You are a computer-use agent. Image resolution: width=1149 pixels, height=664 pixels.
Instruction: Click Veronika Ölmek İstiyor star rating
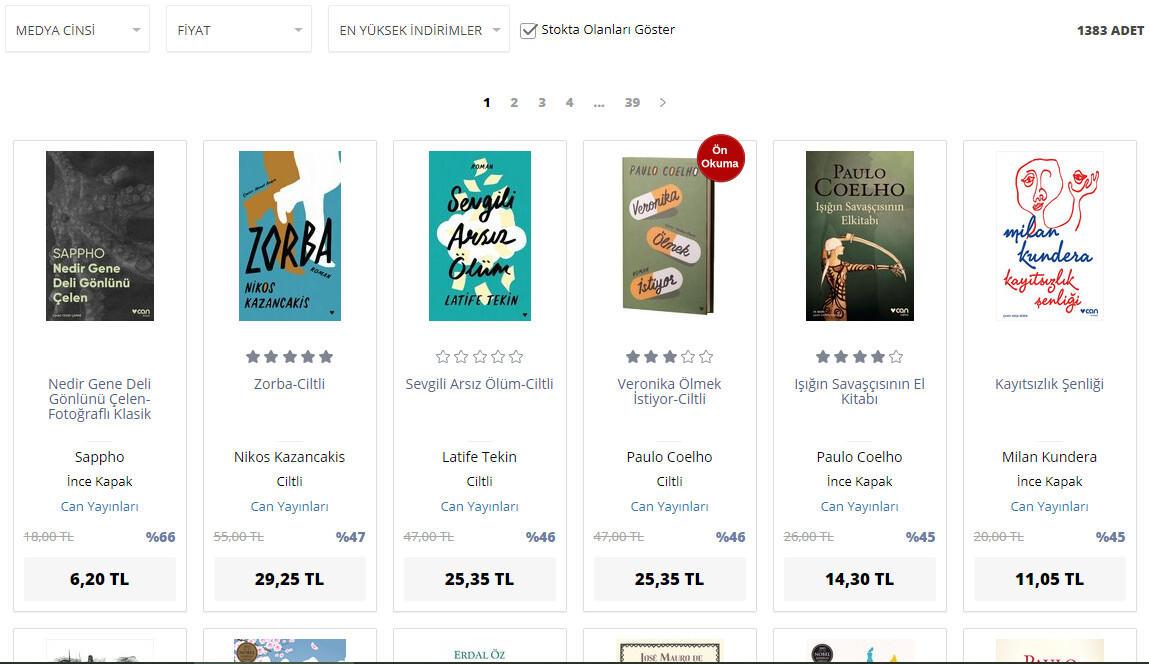point(669,357)
